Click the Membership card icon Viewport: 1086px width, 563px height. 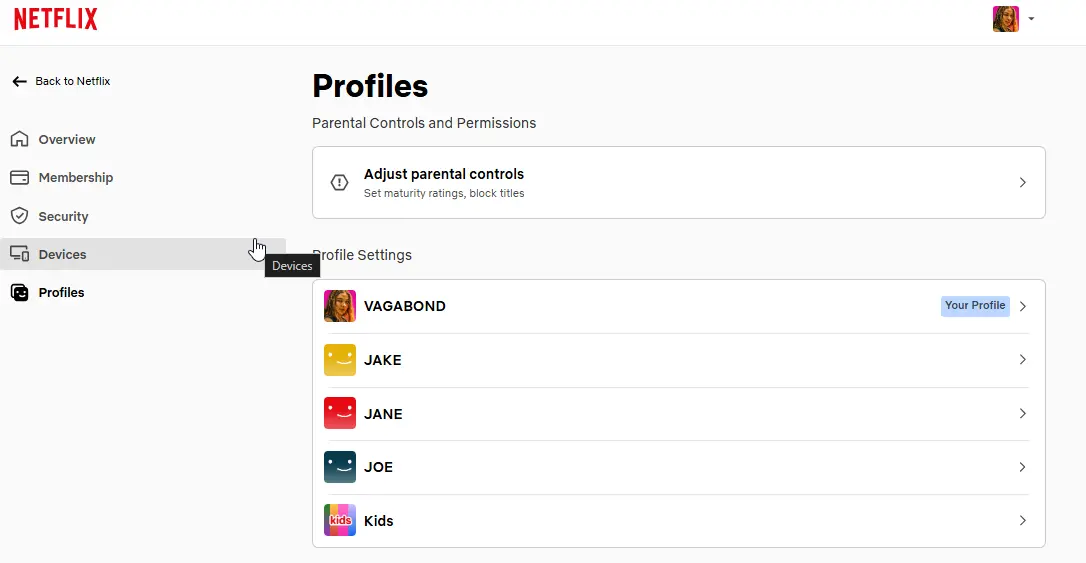tap(19, 178)
